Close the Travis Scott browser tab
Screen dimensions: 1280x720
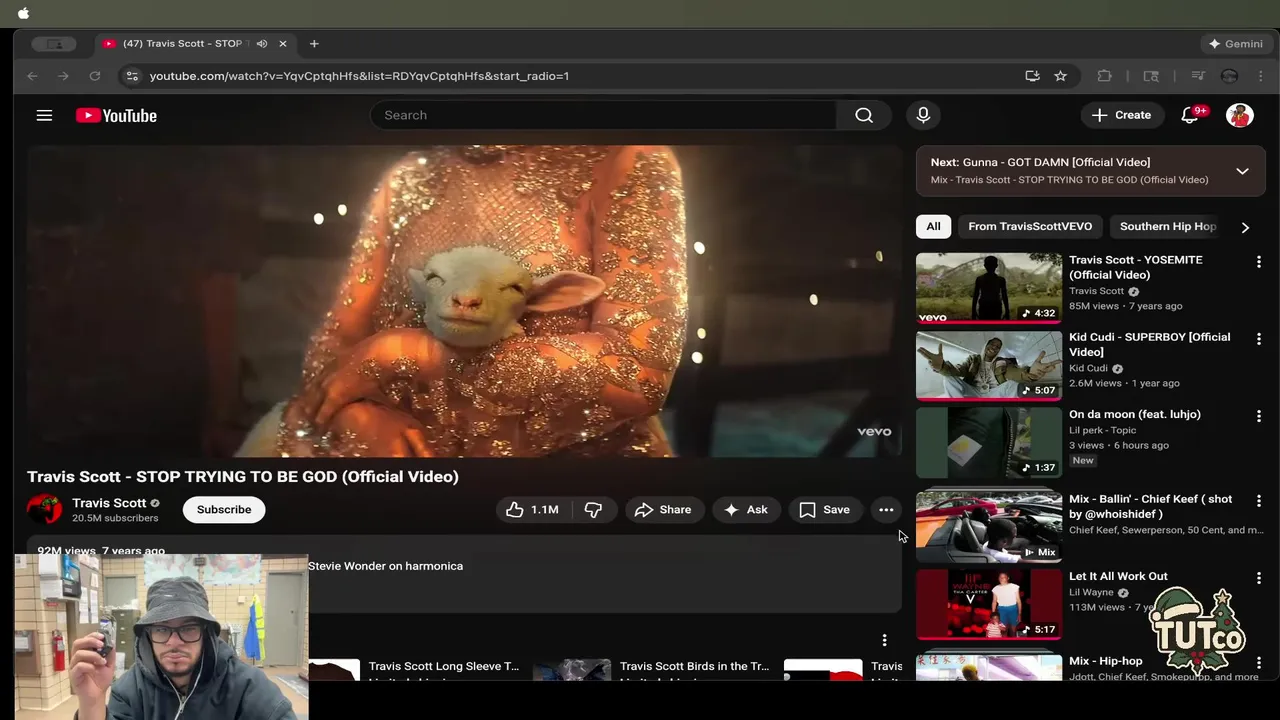(x=283, y=44)
